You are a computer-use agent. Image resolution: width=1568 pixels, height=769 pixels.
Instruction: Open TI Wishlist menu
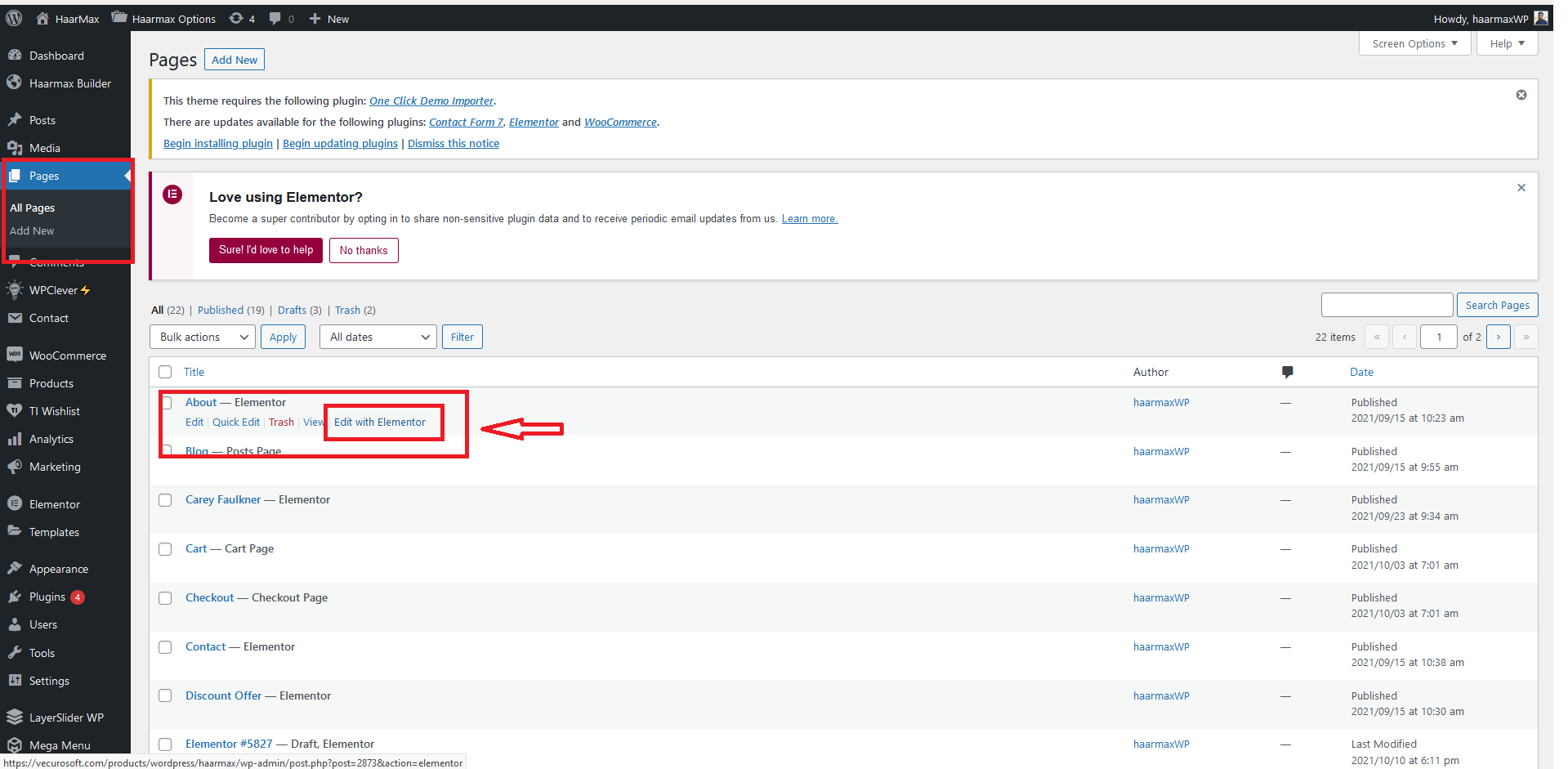pyautogui.click(x=55, y=411)
